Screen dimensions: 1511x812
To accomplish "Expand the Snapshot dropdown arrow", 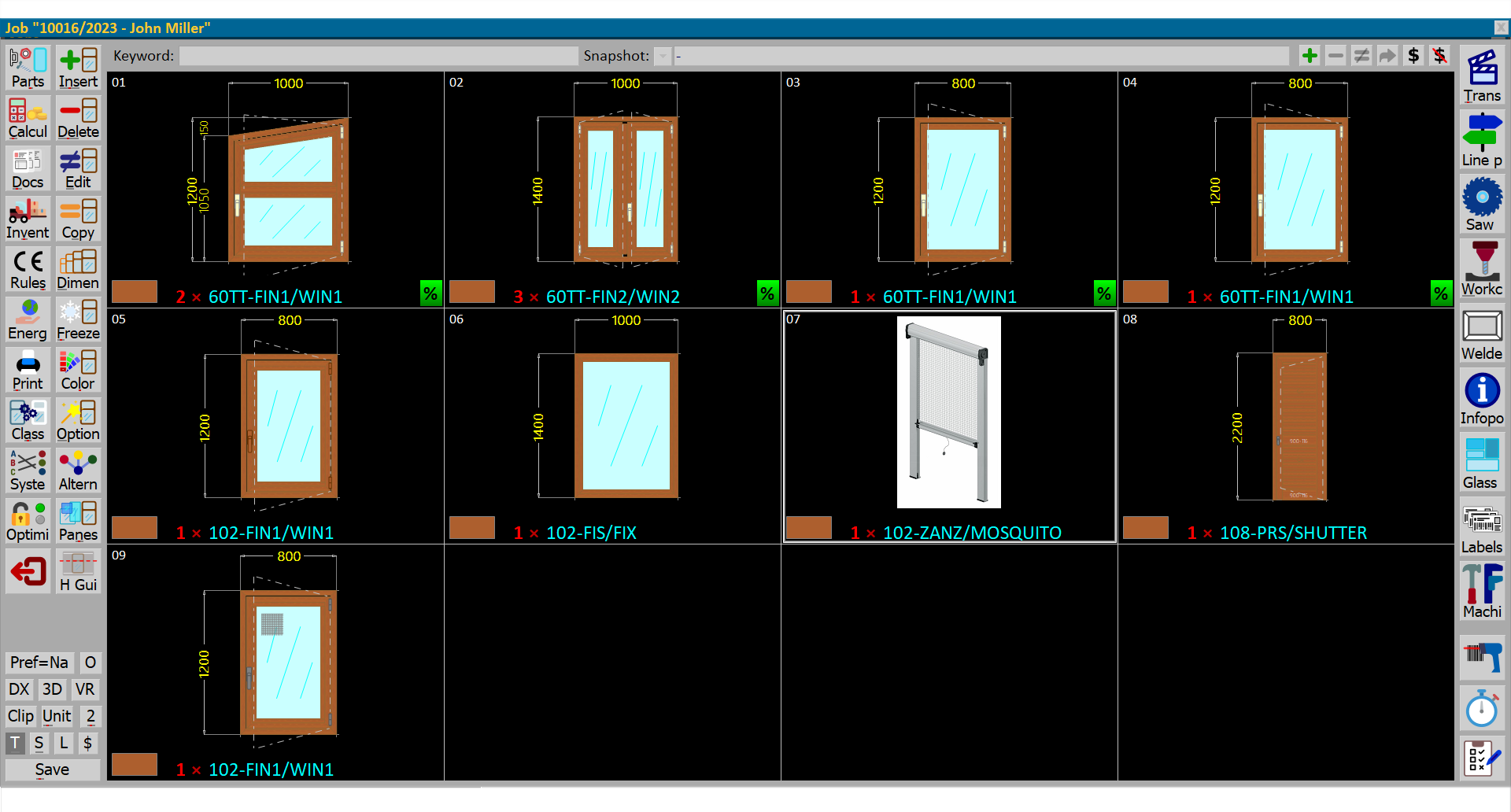I will click(x=663, y=56).
